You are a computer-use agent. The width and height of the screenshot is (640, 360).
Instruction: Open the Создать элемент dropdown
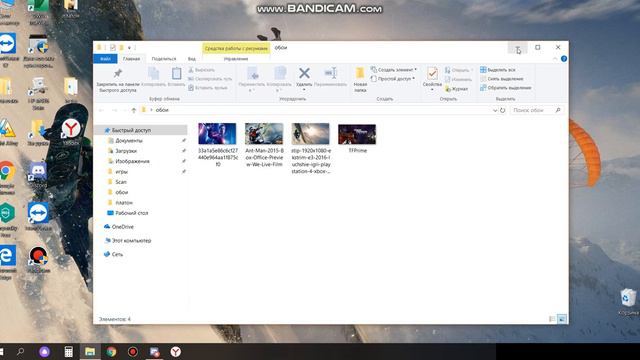pyautogui.click(x=393, y=70)
